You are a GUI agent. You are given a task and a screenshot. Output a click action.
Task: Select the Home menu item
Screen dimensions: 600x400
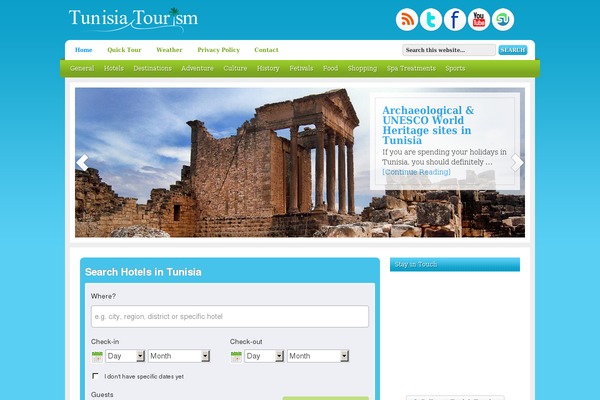[83, 50]
